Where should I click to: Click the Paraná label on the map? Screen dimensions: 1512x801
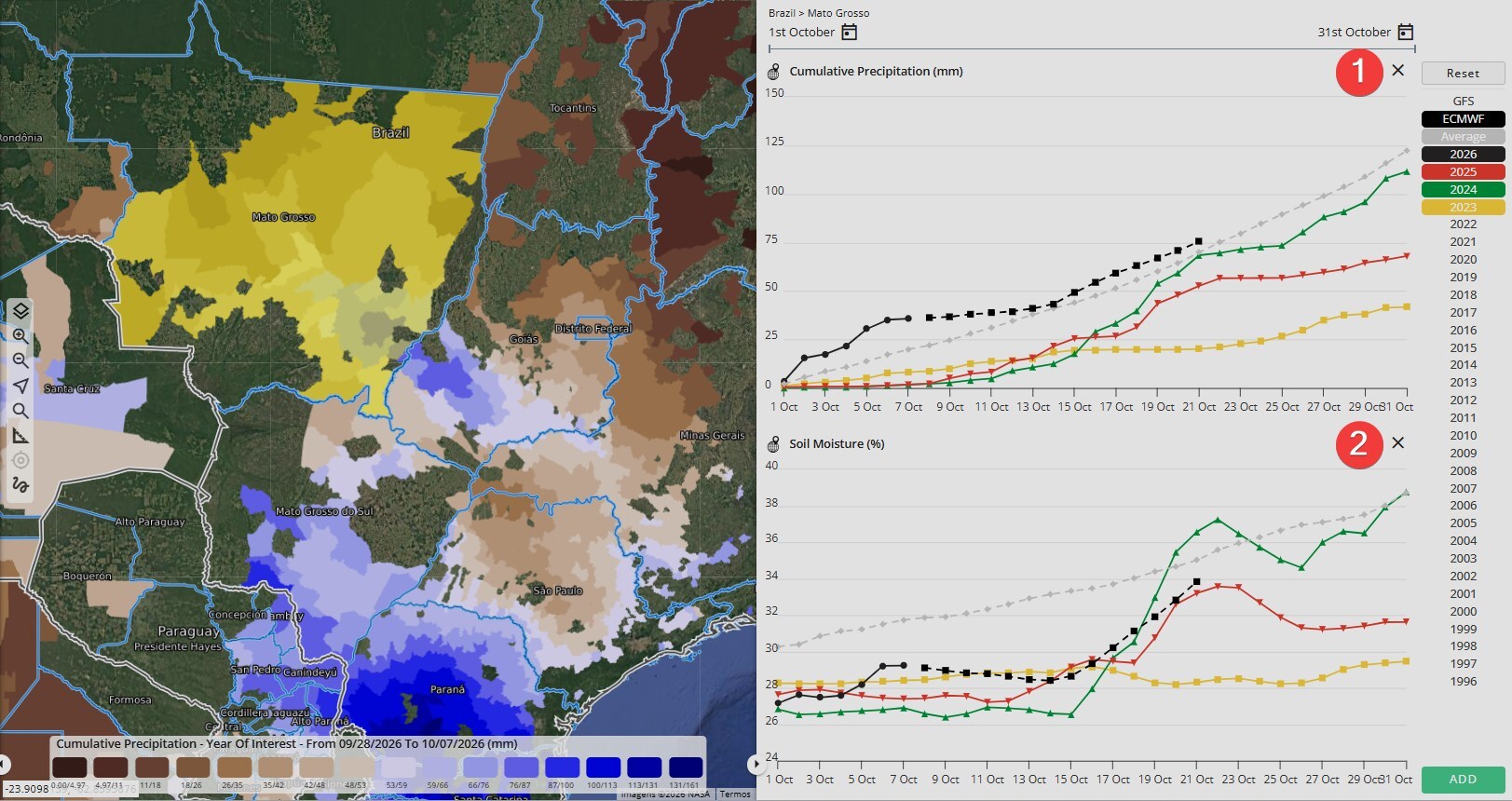coord(447,690)
